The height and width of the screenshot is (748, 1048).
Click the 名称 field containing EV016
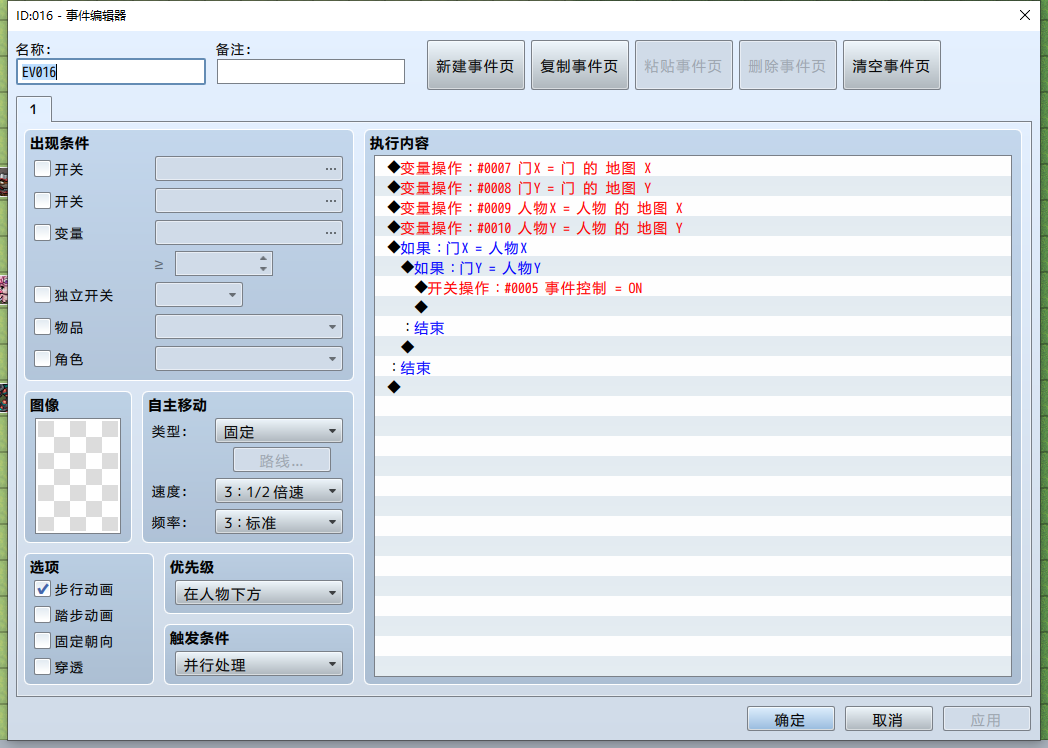pyautogui.click(x=111, y=72)
